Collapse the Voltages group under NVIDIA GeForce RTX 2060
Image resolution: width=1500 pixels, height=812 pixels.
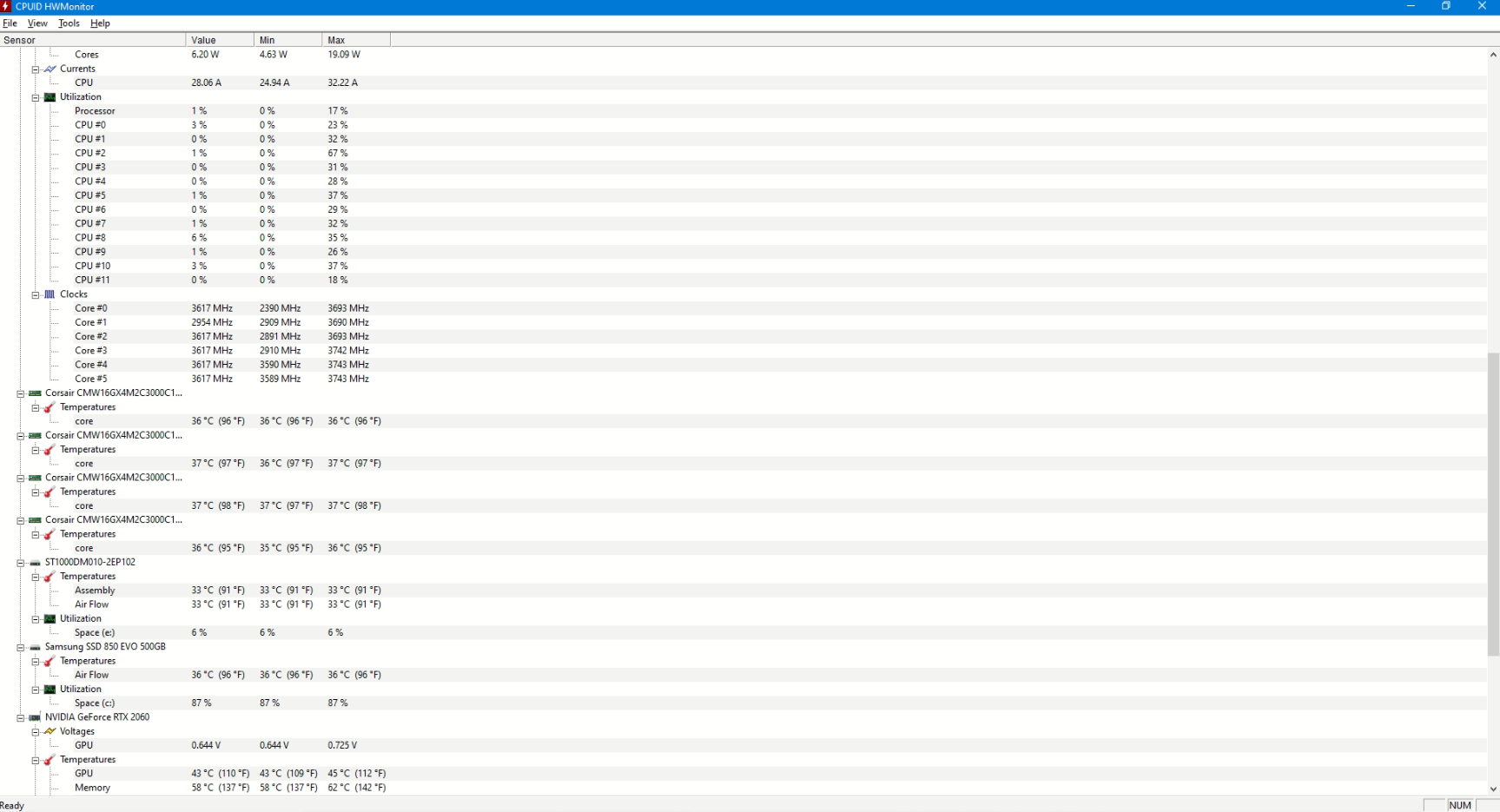point(36,731)
